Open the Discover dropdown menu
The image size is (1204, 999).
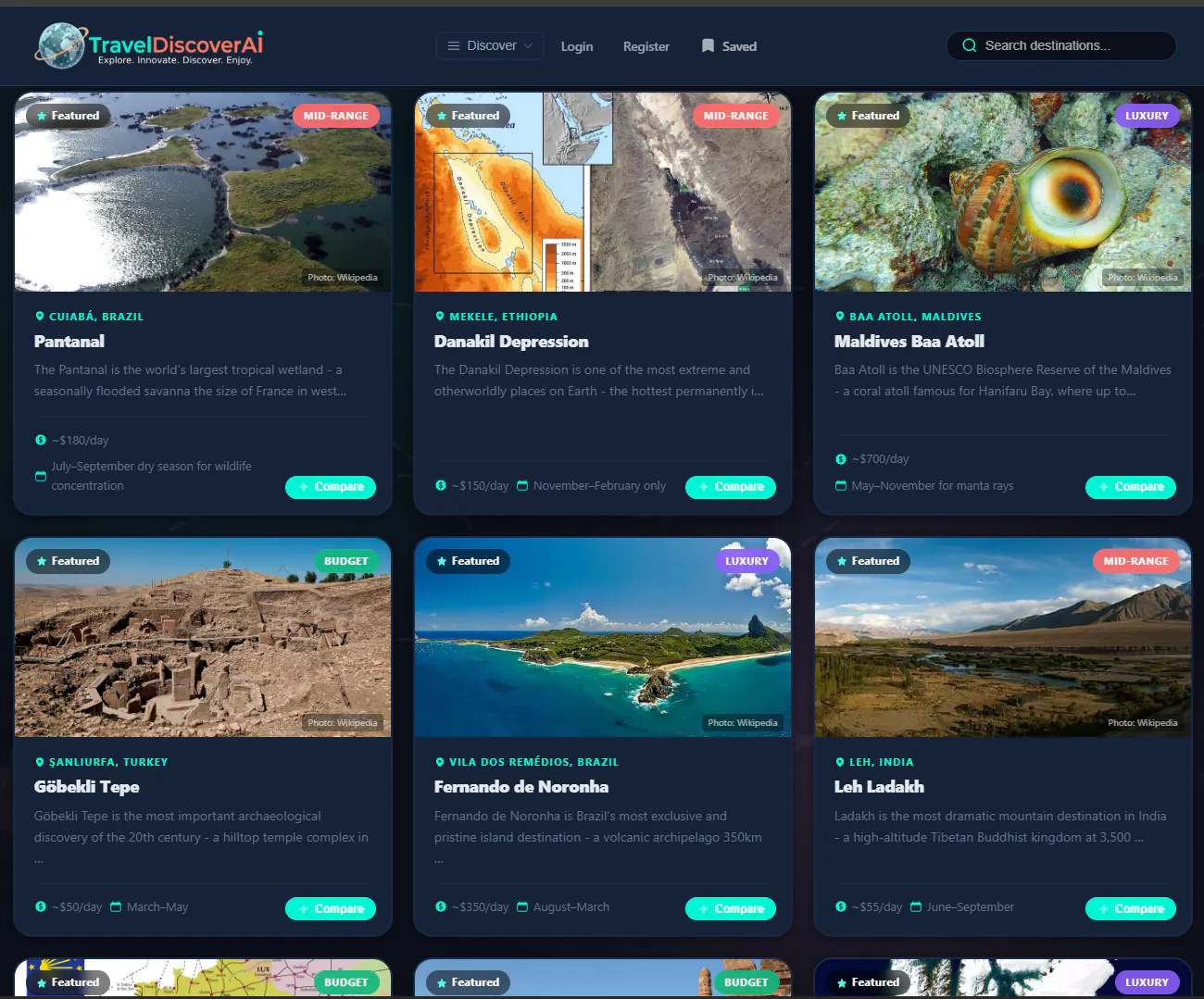pyautogui.click(x=490, y=45)
